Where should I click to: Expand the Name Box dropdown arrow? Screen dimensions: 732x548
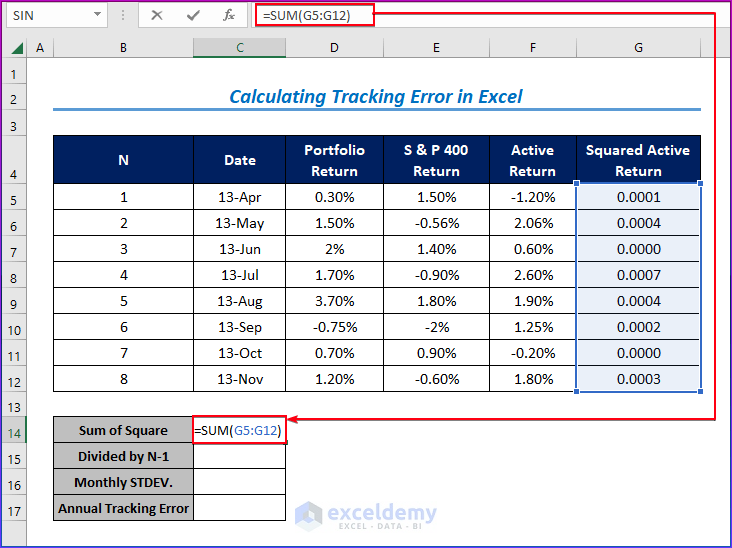(97, 15)
